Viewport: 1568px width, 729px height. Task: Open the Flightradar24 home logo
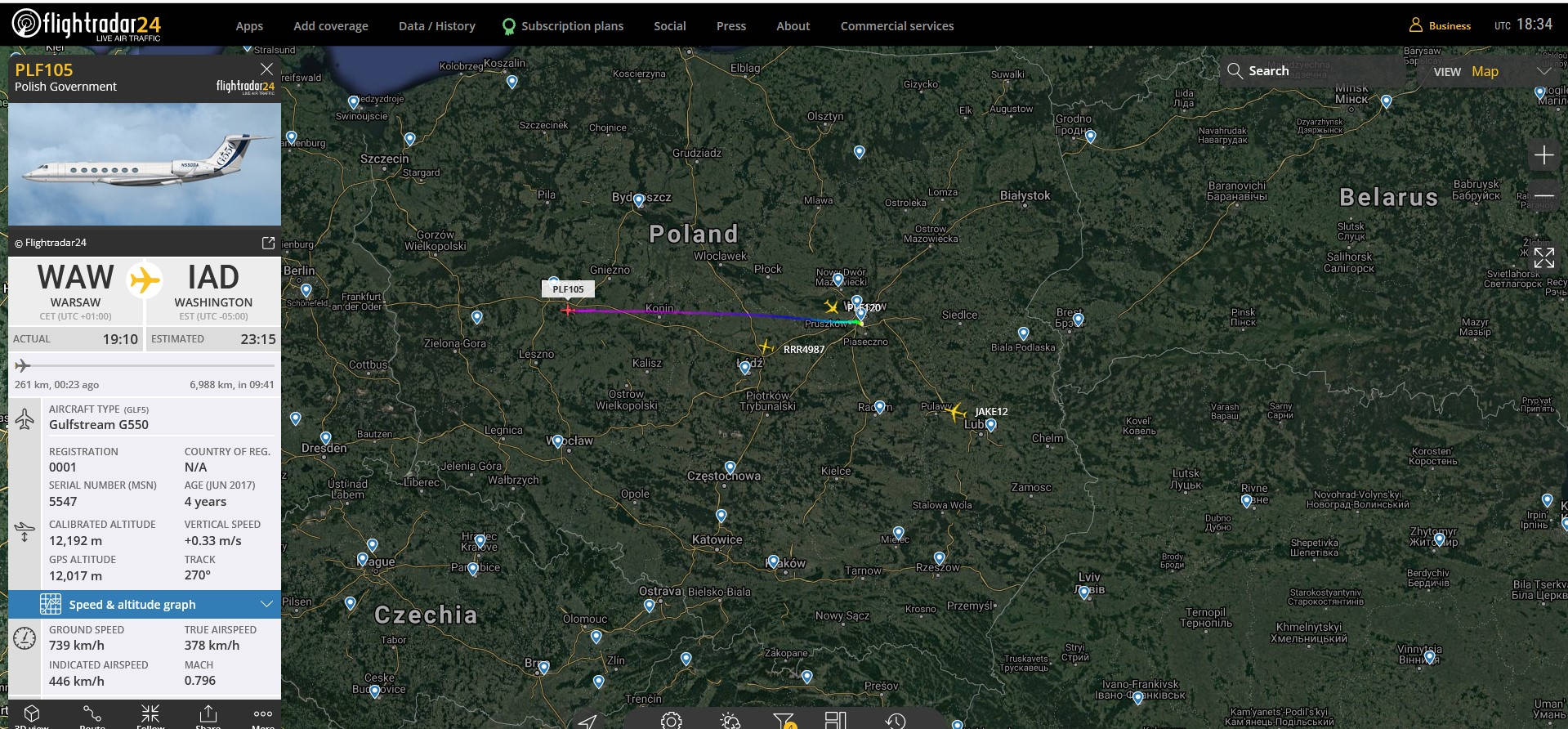click(x=87, y=25)
